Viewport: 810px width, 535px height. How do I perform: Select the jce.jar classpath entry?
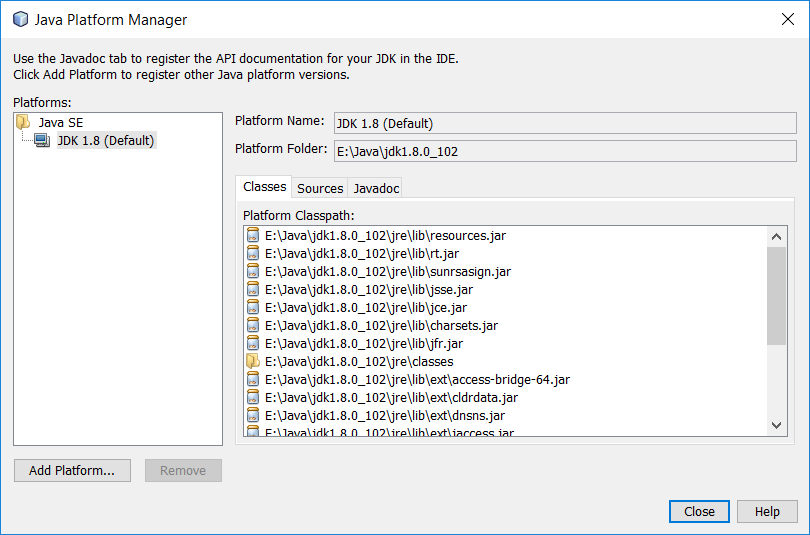click(366, 308)
